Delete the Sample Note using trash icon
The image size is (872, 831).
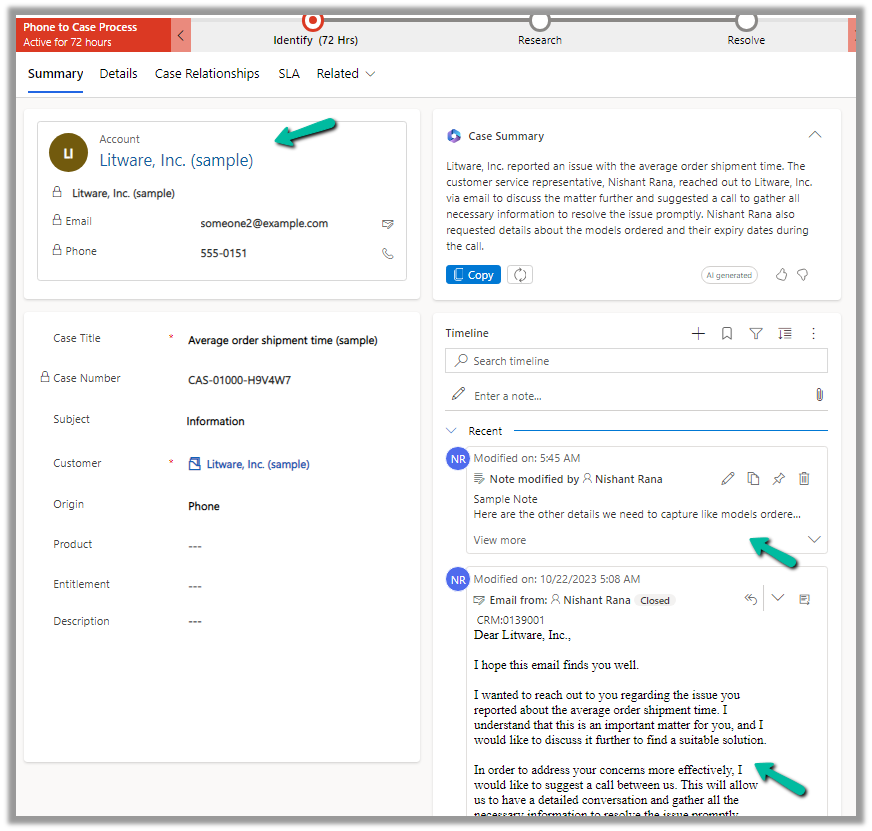(x=804, y=479)
